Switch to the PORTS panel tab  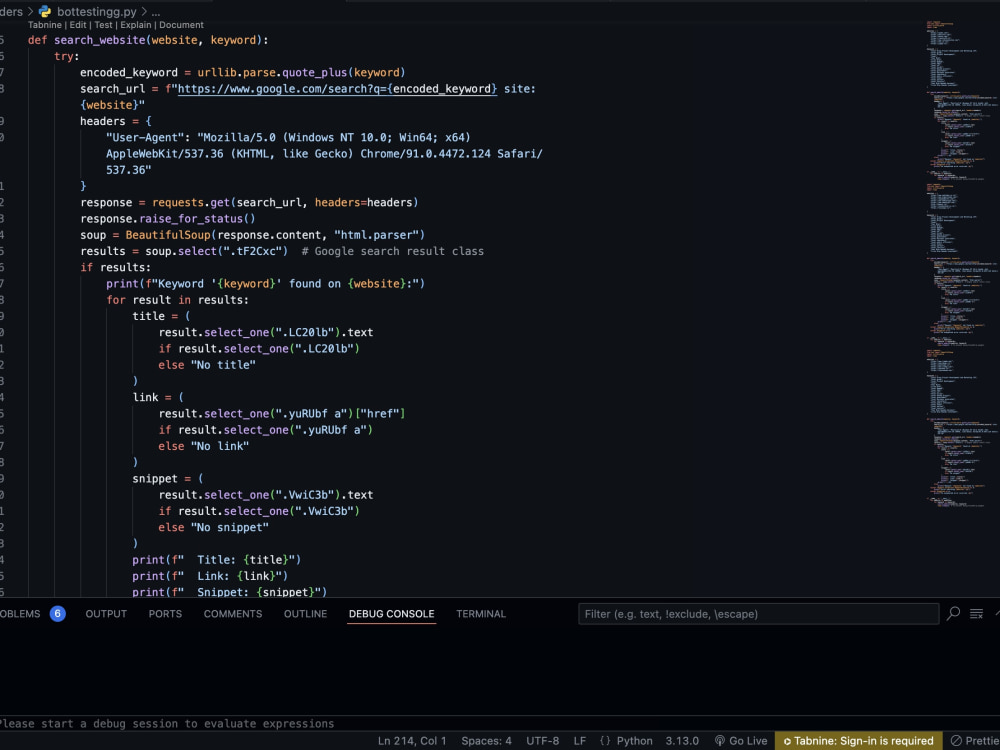(x=165, y=614)
